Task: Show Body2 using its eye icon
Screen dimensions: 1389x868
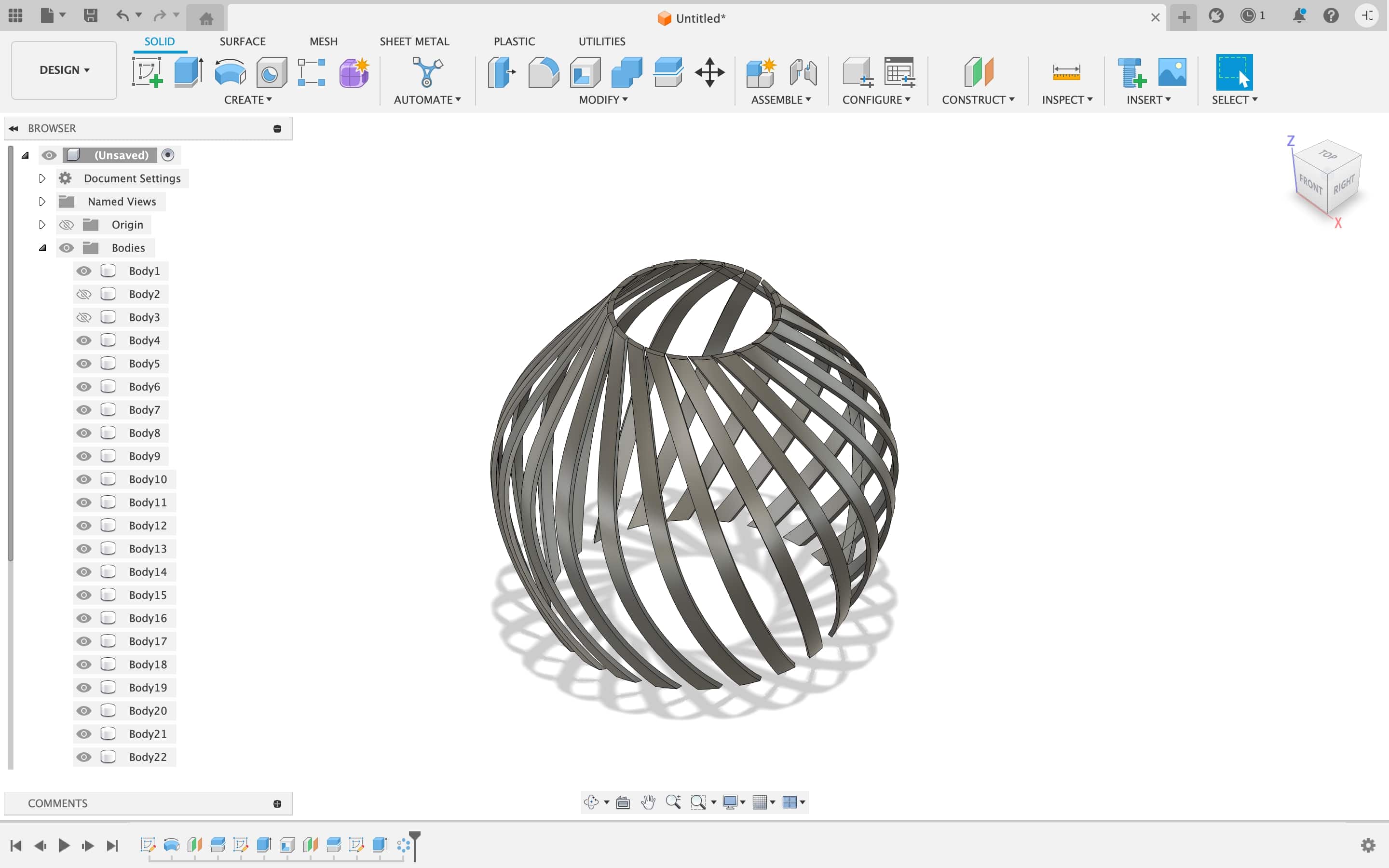Action: click(84, 295)
